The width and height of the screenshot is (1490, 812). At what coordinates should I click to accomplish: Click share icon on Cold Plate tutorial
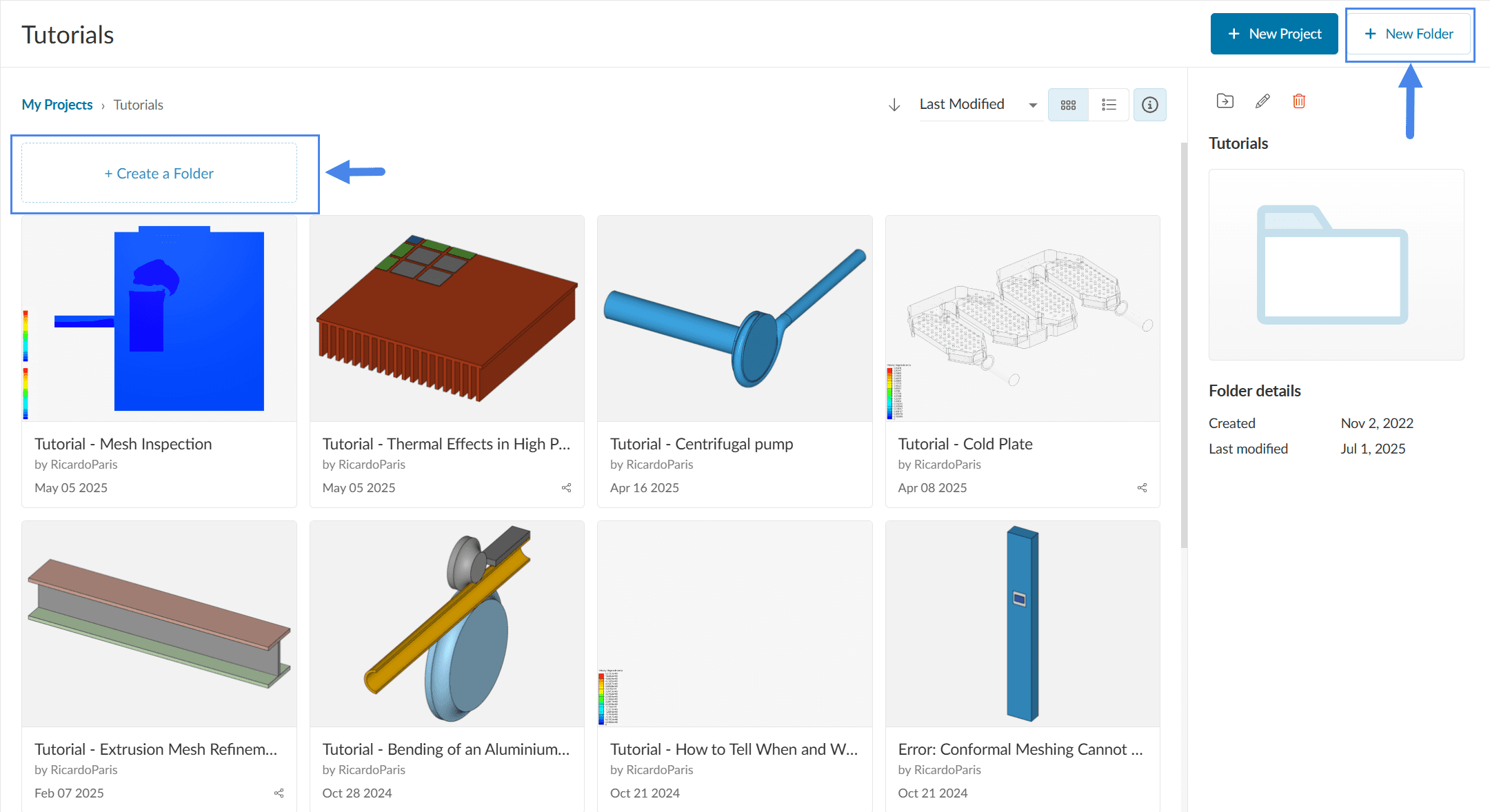click(1142, 487)
